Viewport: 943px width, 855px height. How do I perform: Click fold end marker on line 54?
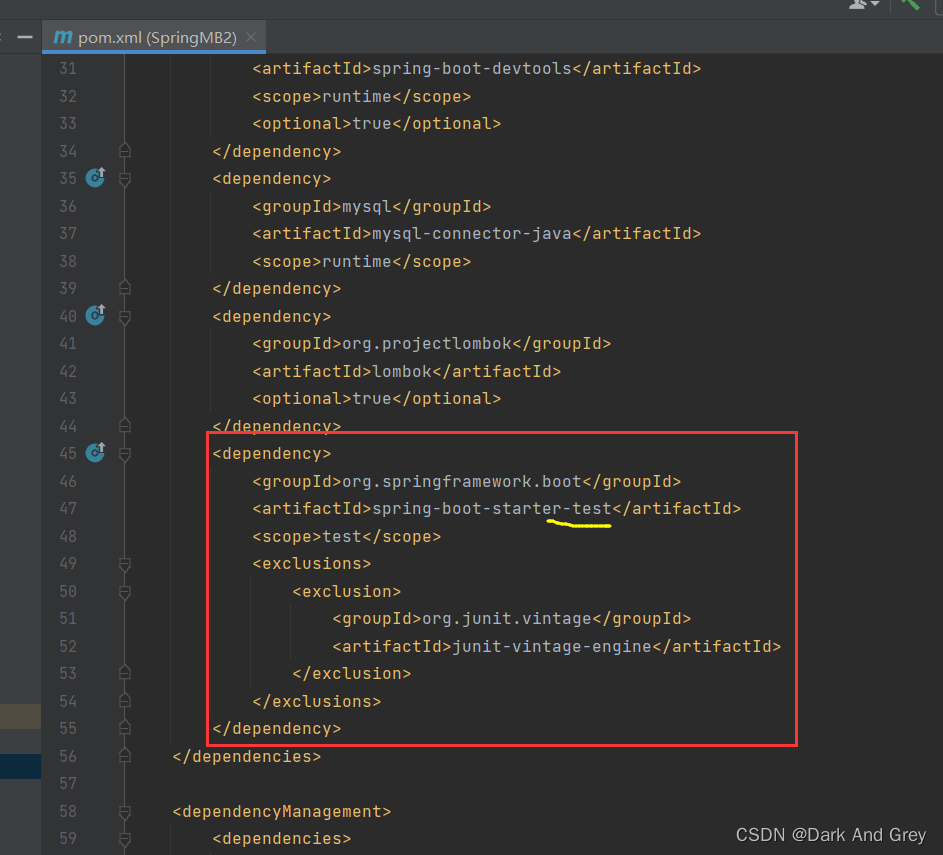(125, 700)
